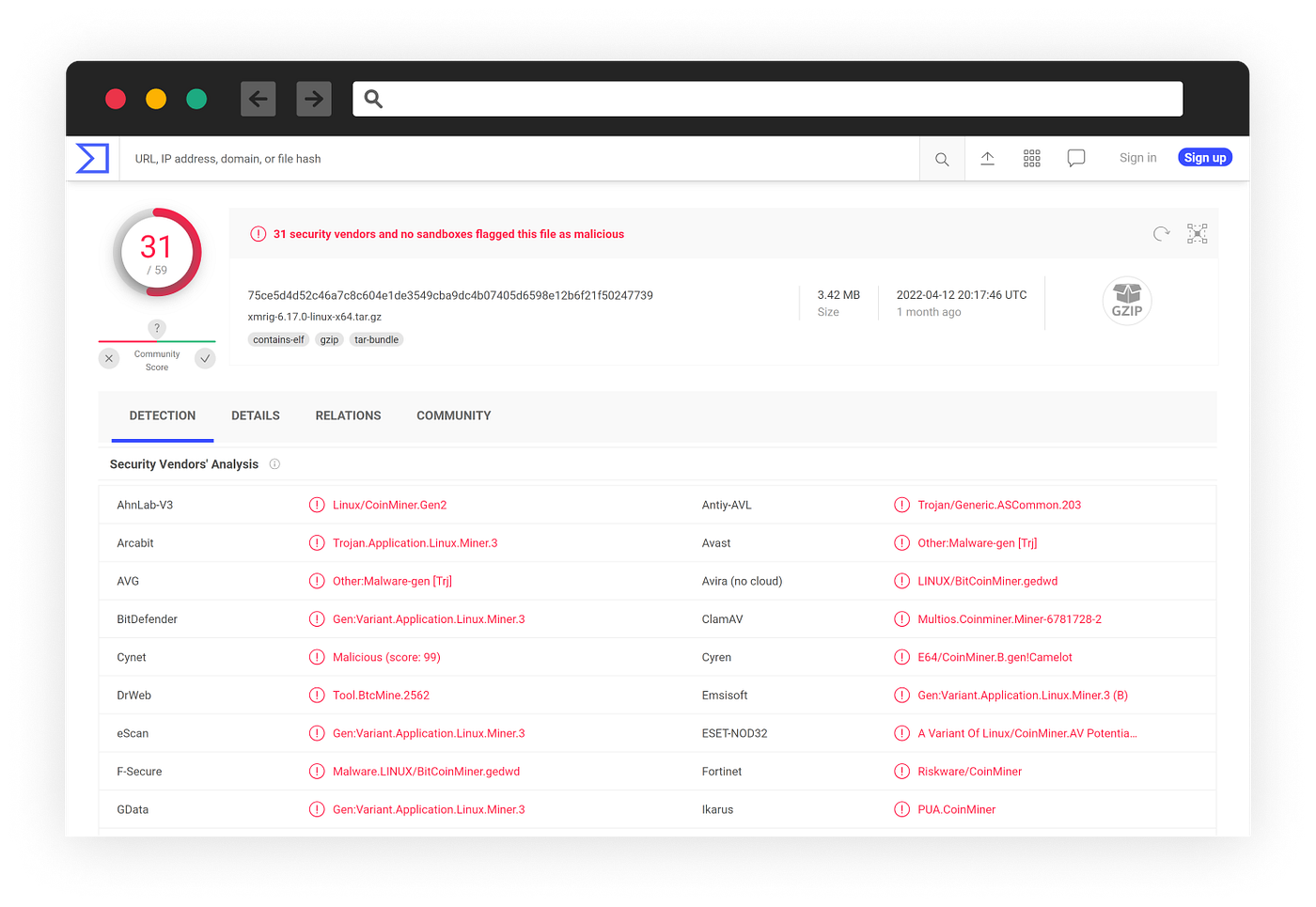
Task: Click Malware.LINUX/BitCoinMiner.gedwd in F-Secure row
Action: pos(426,772)
